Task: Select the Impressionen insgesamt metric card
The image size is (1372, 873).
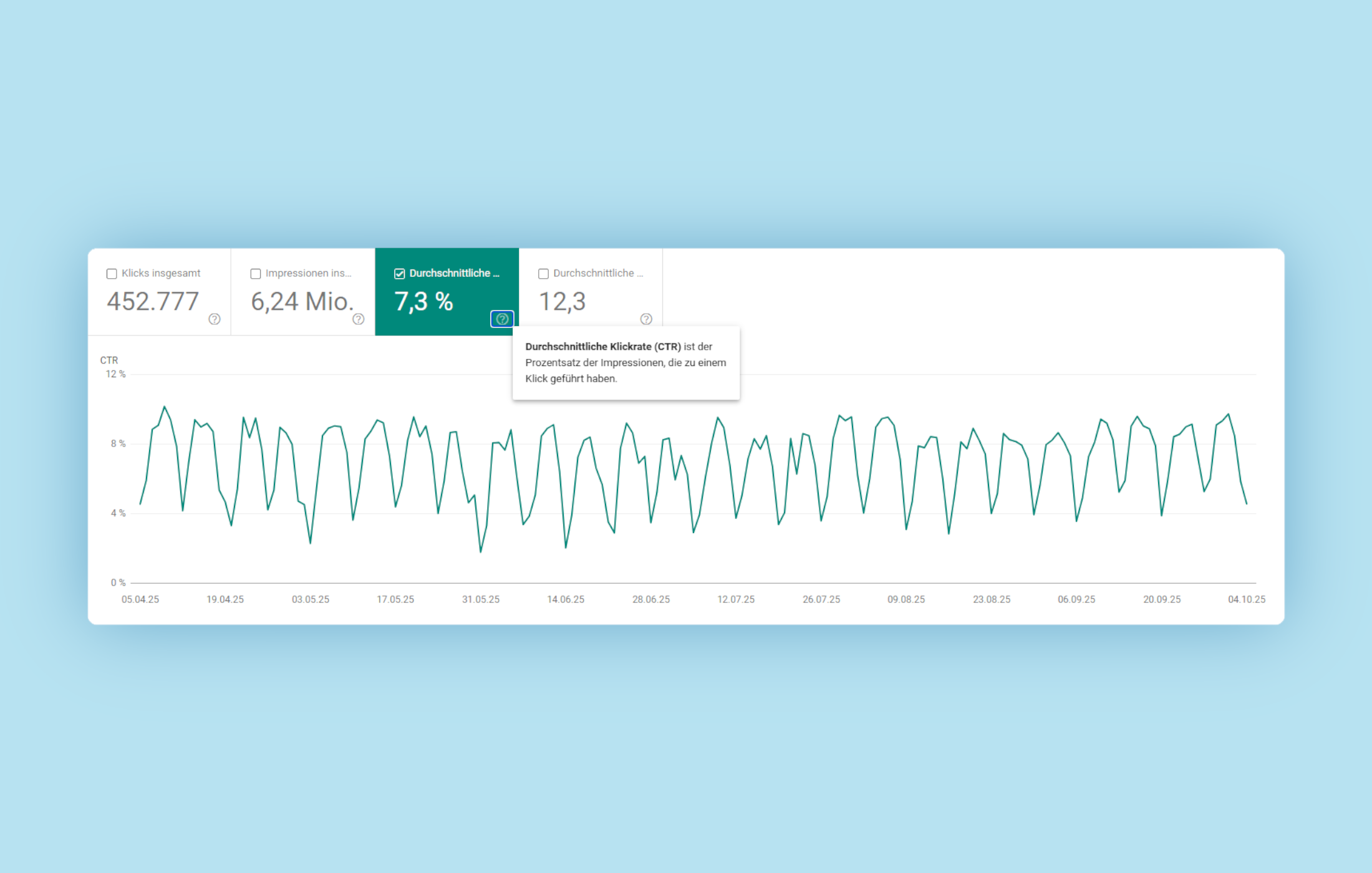Action: click(x=302, y=293)
